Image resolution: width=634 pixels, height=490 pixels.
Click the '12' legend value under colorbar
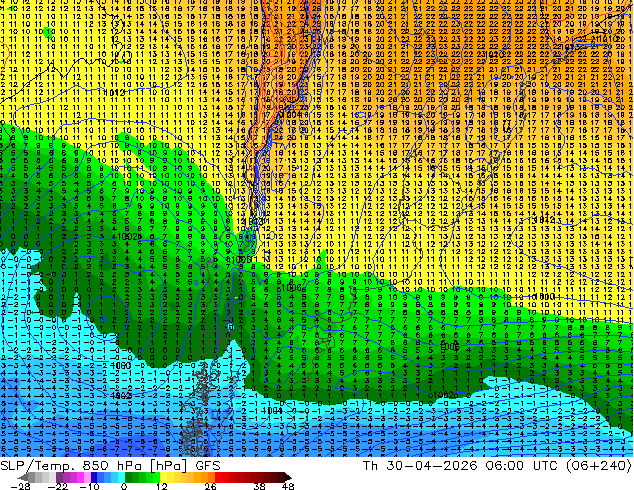[162, 486]
